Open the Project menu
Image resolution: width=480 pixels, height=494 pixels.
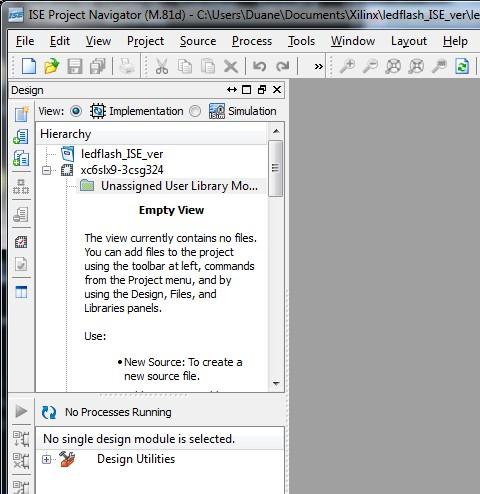point(145,41)
